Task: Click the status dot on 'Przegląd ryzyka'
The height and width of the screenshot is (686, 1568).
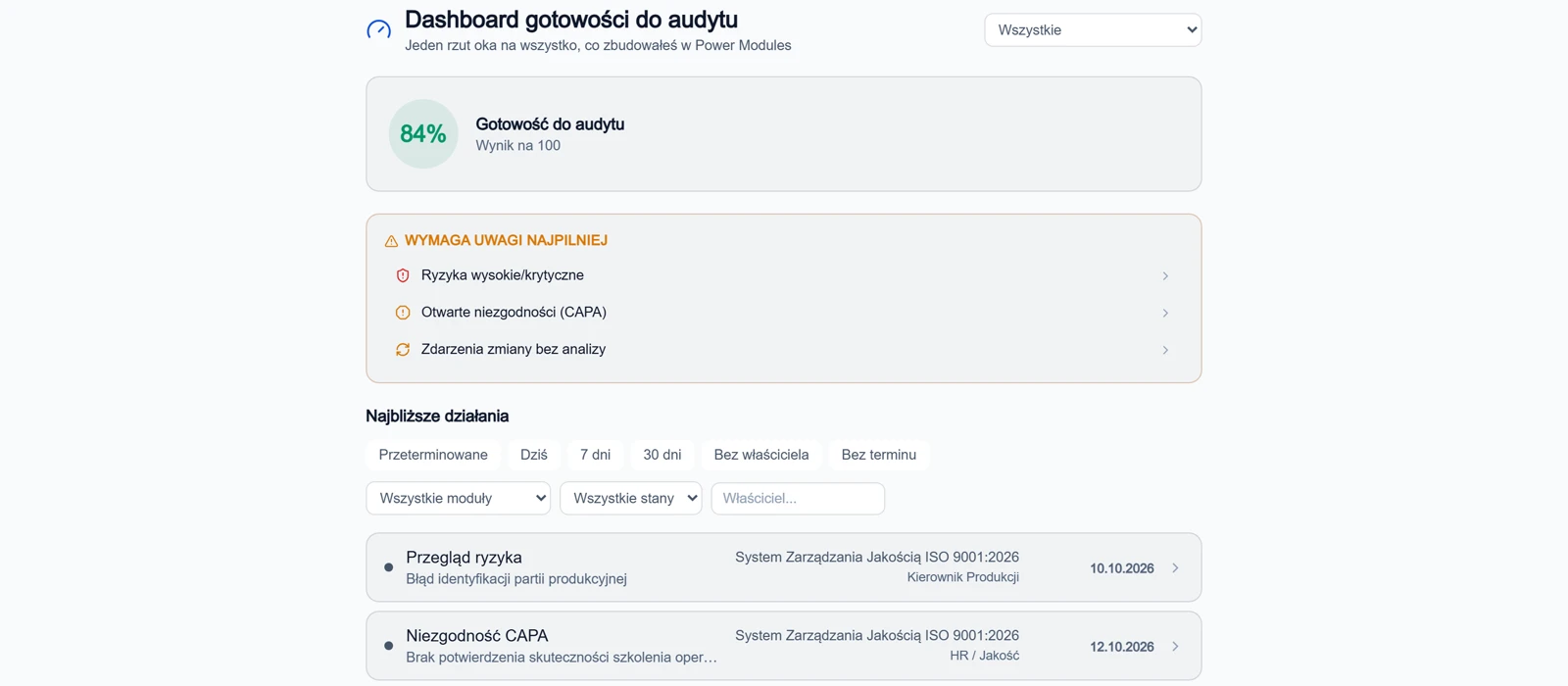Action: pyautogui.click(x=389, y=567)
